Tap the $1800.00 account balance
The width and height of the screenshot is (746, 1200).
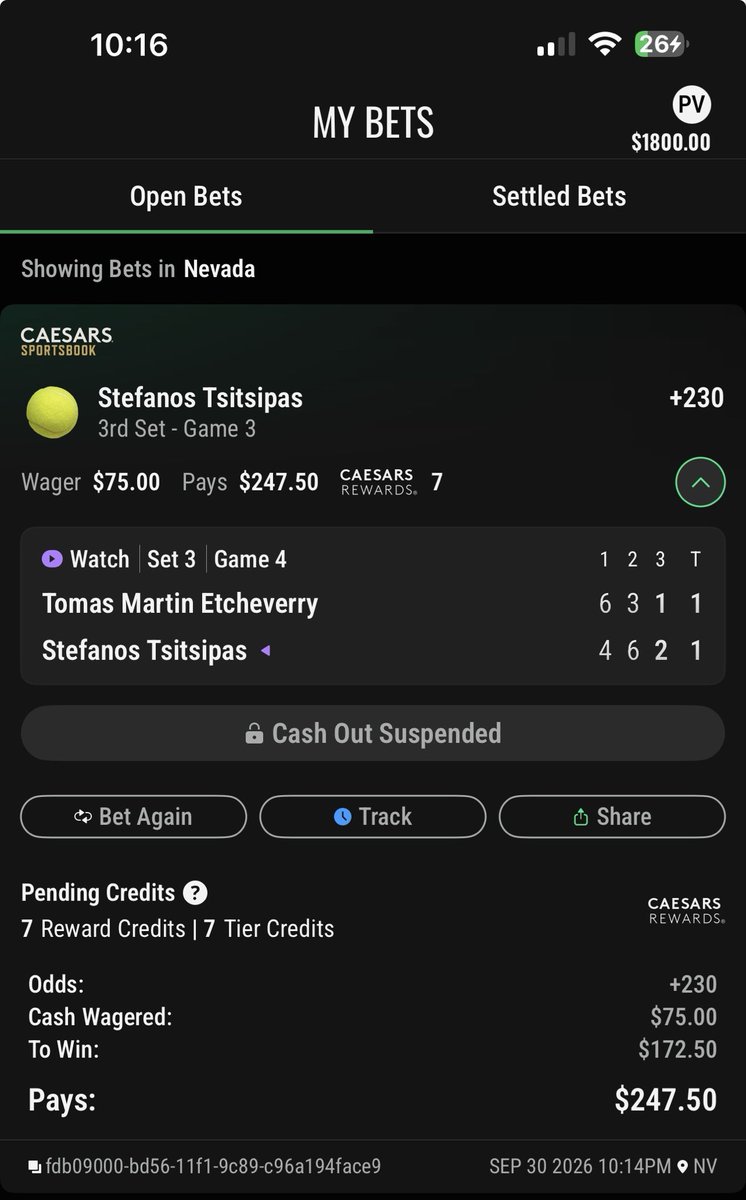(x=670, y=143)
